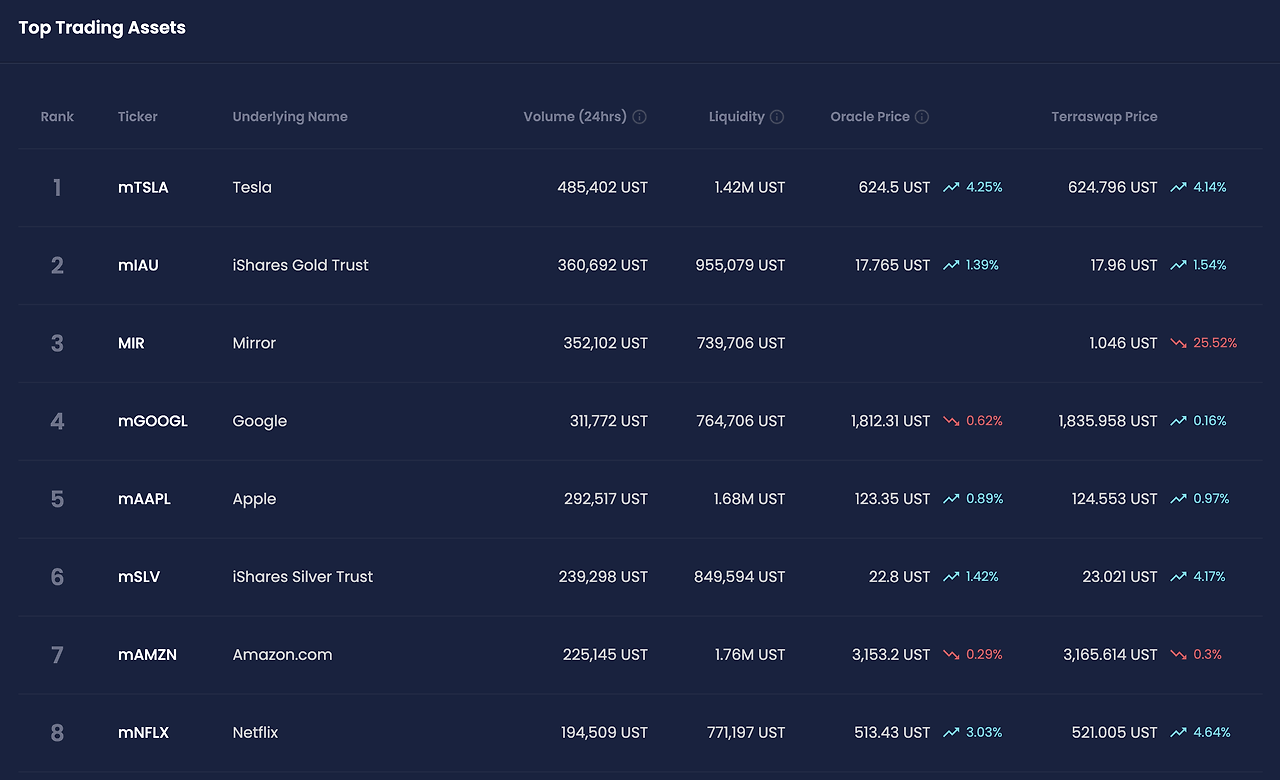Click the 521.005 UST Terraswap price
The height and width of the screenshot is (780, 1280).
click(x=1115, y=733)
